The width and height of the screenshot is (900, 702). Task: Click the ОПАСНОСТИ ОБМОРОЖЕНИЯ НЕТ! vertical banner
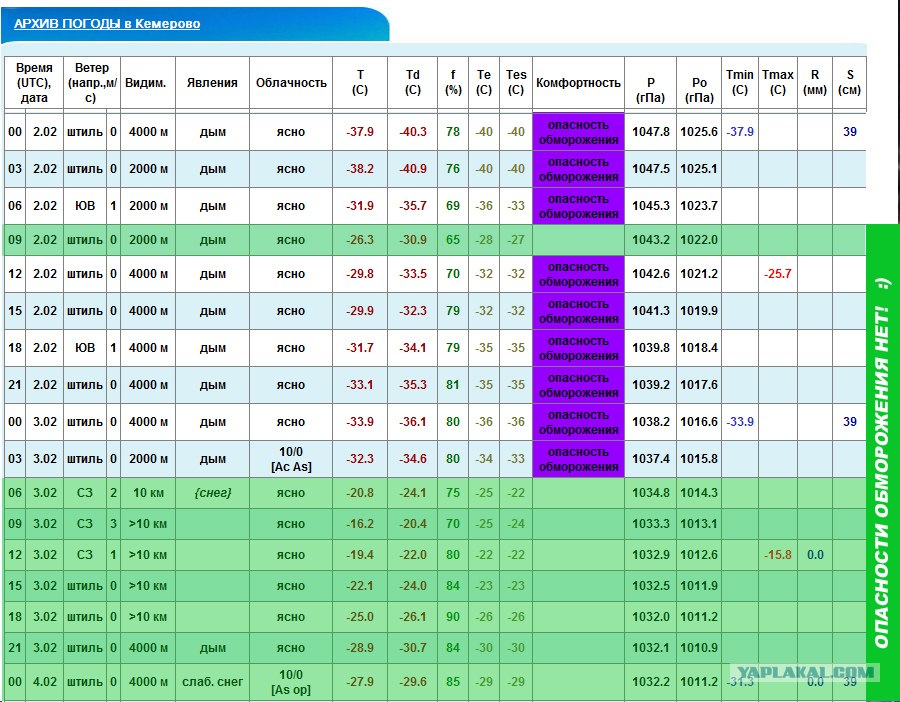point(883,462)
